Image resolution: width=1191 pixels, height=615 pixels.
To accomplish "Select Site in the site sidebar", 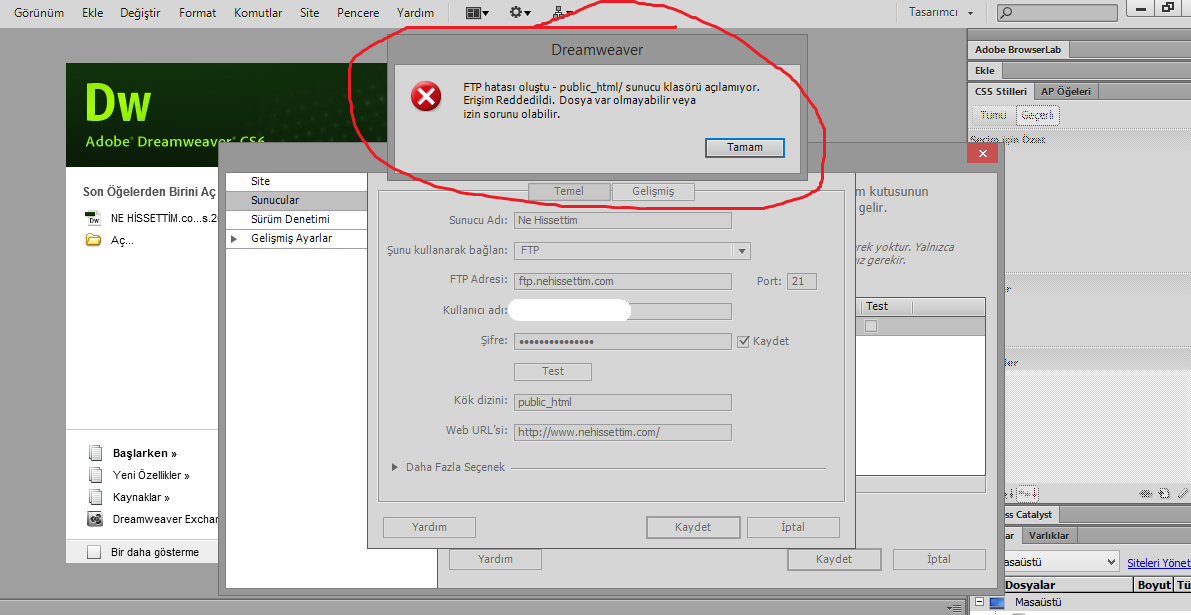I will 297,181.
